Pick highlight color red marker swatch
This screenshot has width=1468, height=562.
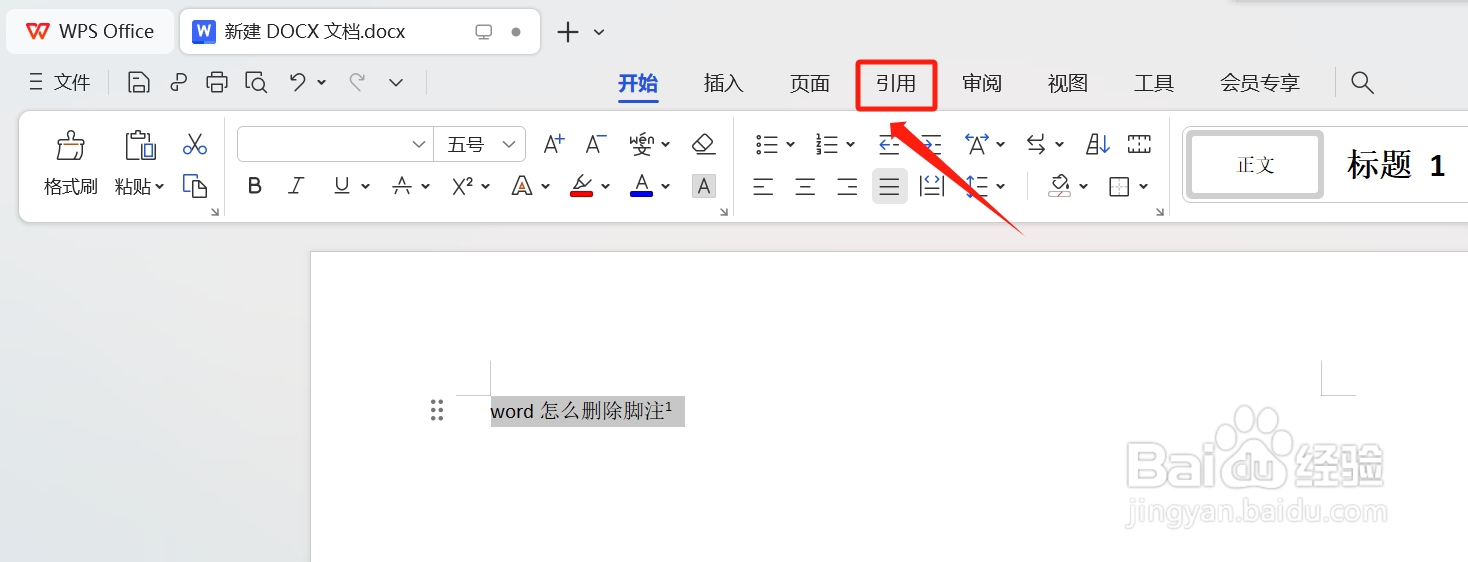[x=582, y=186]
